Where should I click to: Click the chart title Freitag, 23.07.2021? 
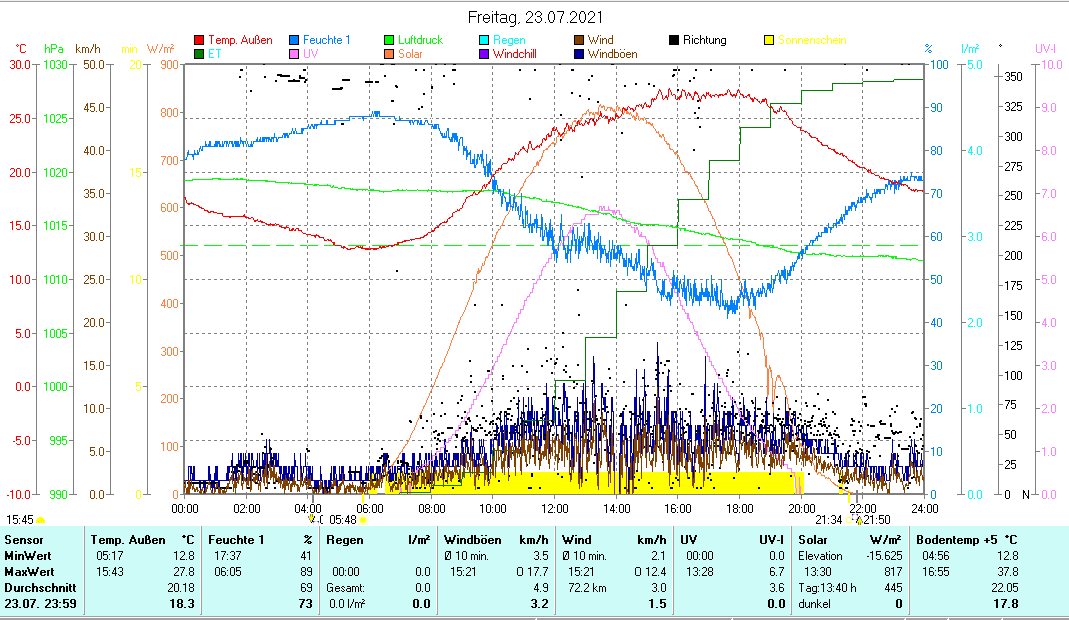click(x=535, y=18)
